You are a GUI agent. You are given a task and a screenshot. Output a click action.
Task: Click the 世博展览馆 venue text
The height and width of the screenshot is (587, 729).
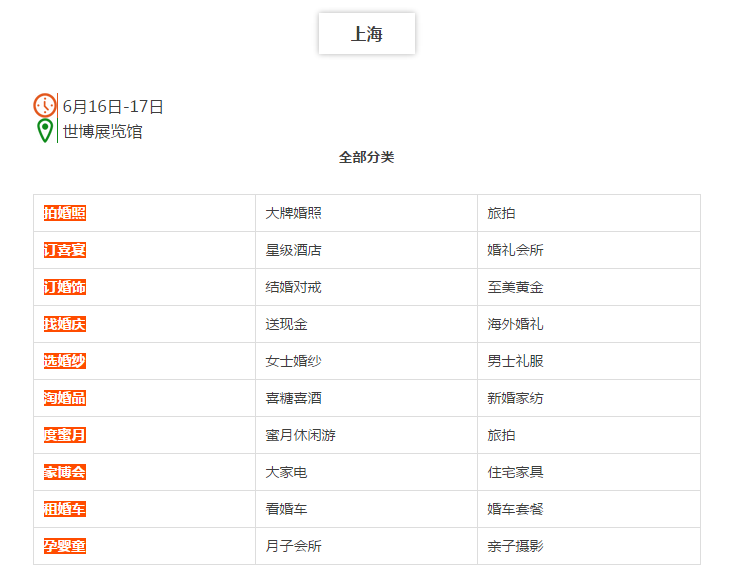coord(102,132)
